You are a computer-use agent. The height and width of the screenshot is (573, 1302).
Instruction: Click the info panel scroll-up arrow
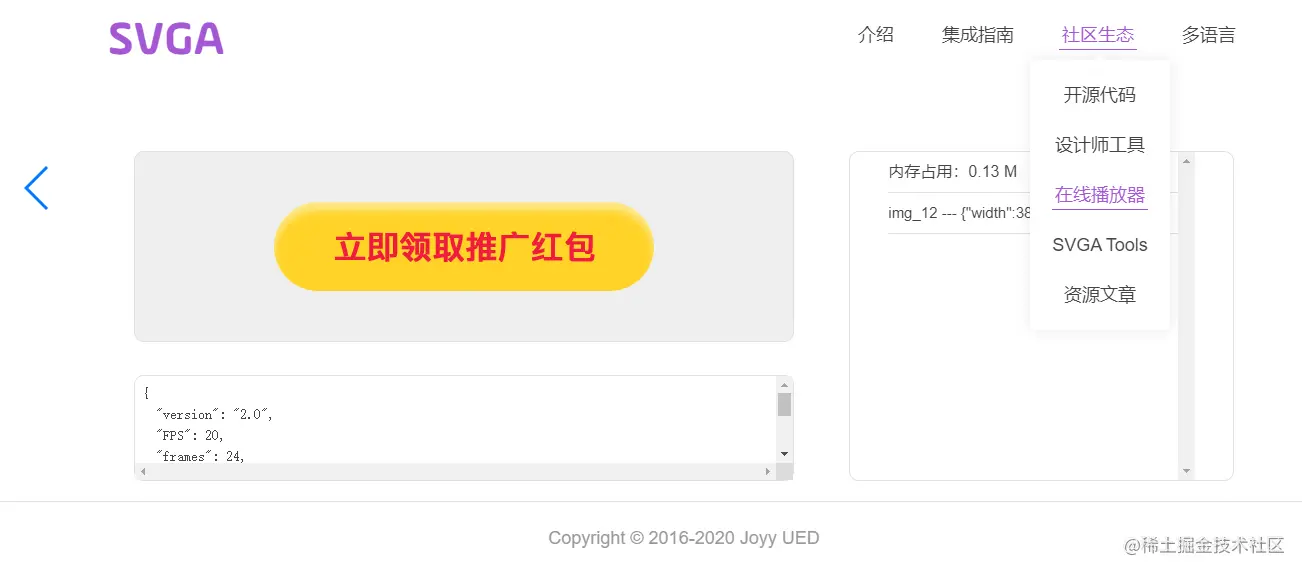coord(1186,161)
